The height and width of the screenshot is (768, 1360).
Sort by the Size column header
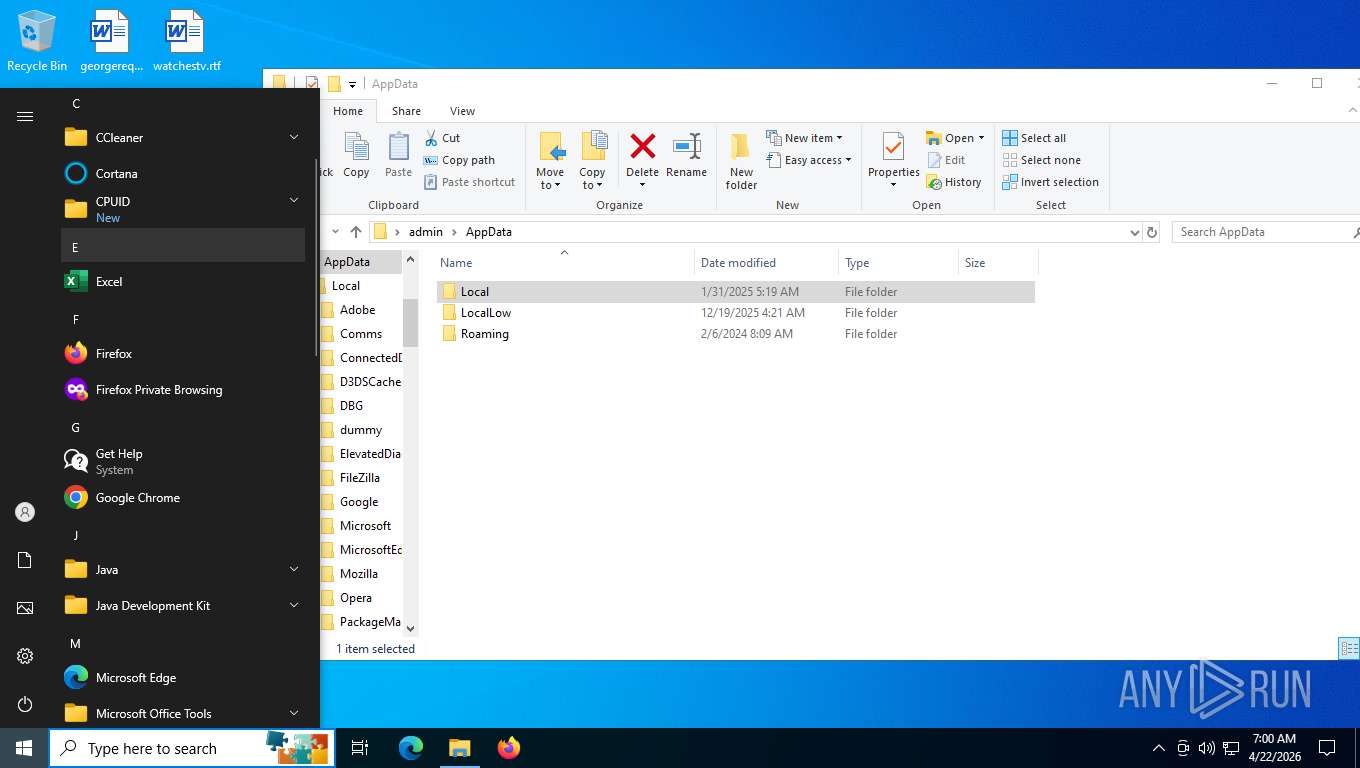pos(998,263)
